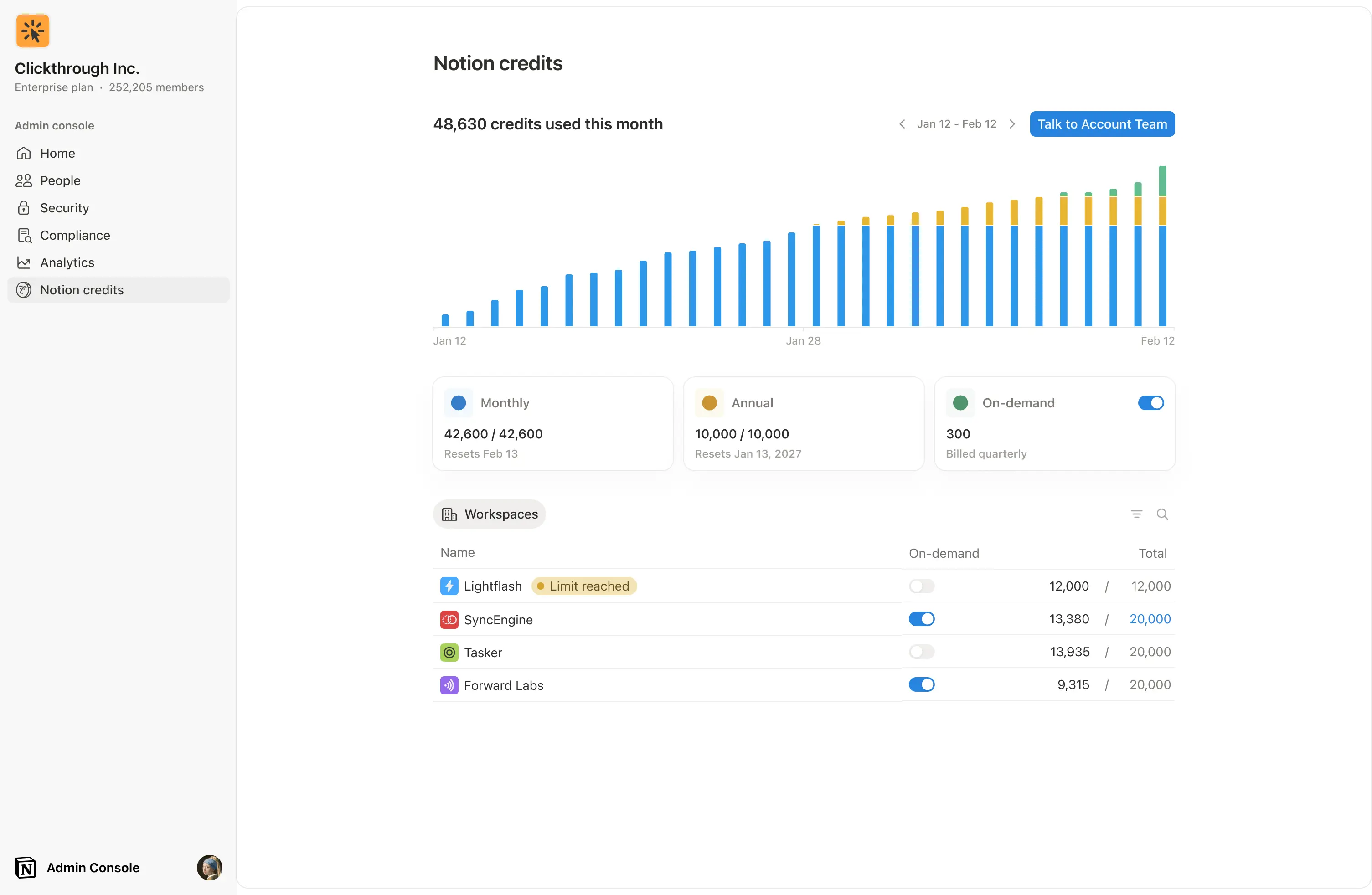The height and width of the screenshot is (895, 1372).
Task: Go to Compliance section
Action: click(118, 235)
